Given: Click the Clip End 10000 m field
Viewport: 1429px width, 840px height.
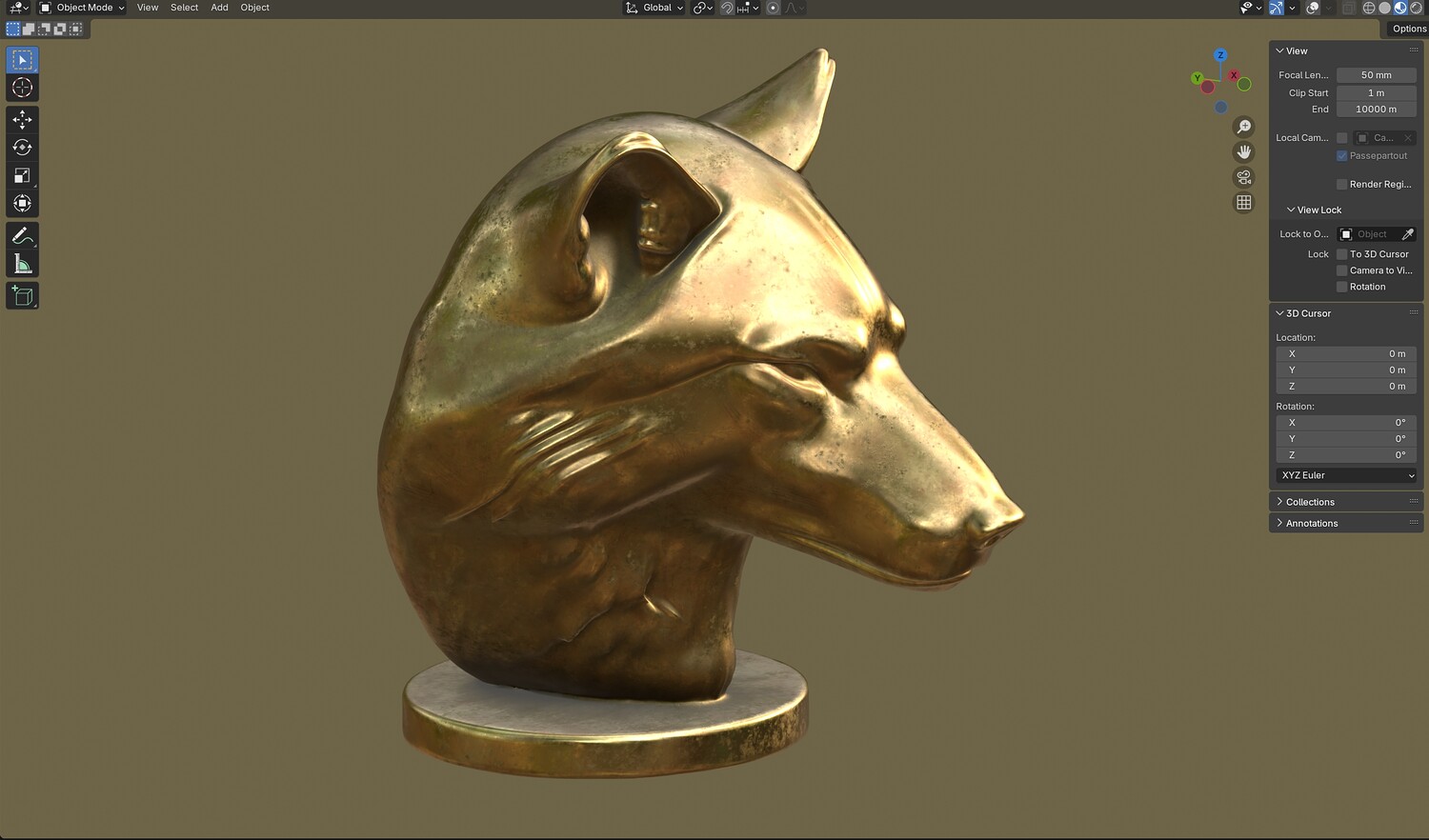Looking at the screenshot, I should point(1377,110).
